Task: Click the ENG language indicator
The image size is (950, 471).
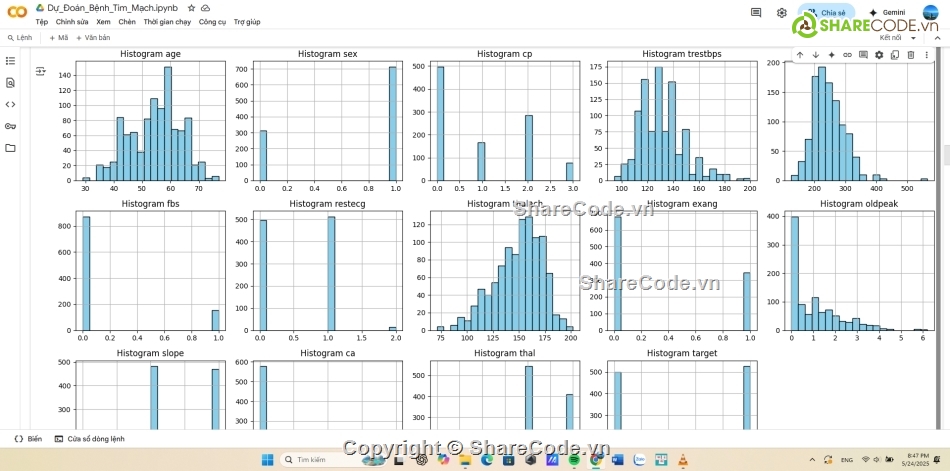Action: [847, 459]
